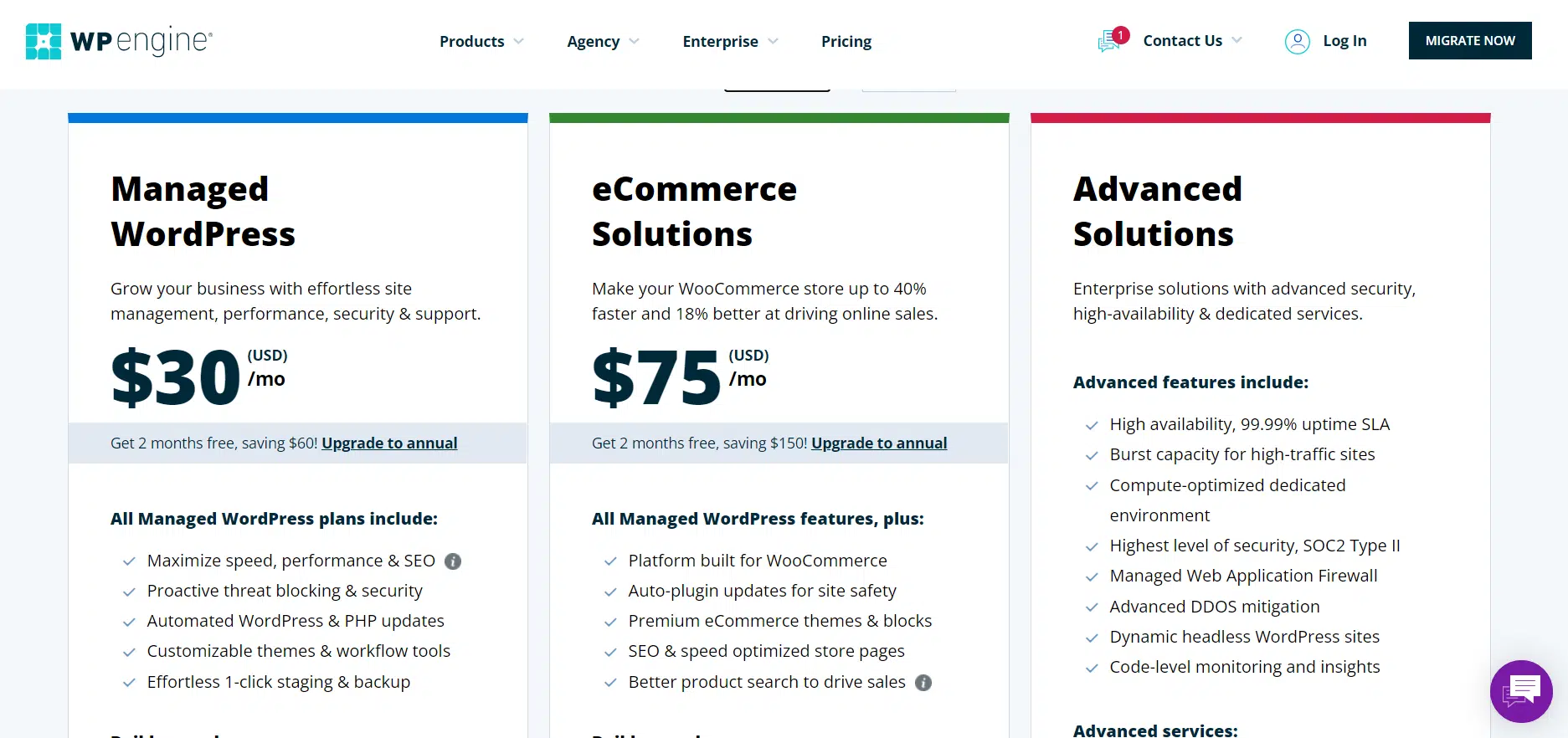
Task: Click checkmark next to Platform built for WooCommerce
Action: point(610,561)
